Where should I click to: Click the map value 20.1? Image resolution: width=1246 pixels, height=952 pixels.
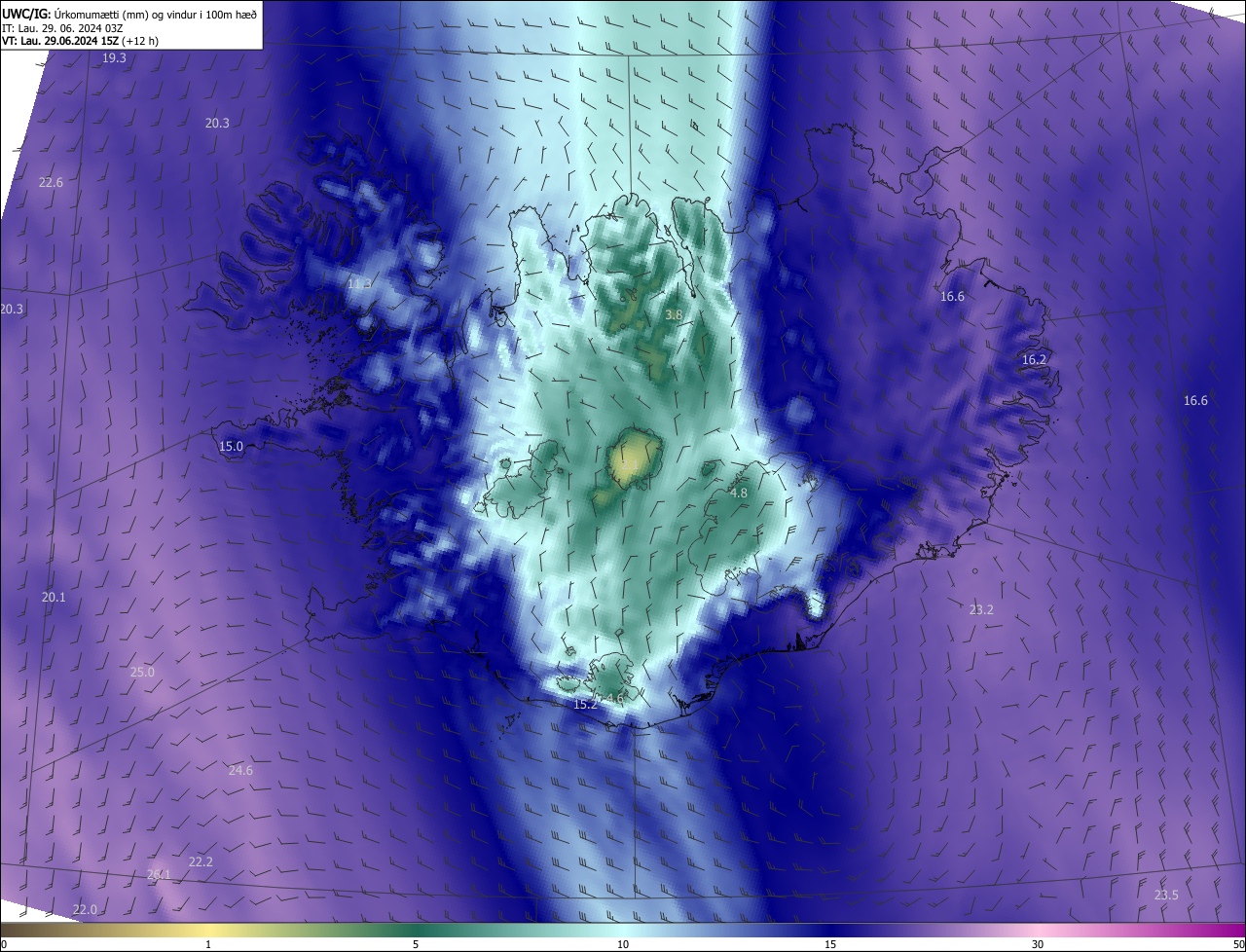[54, 598]
